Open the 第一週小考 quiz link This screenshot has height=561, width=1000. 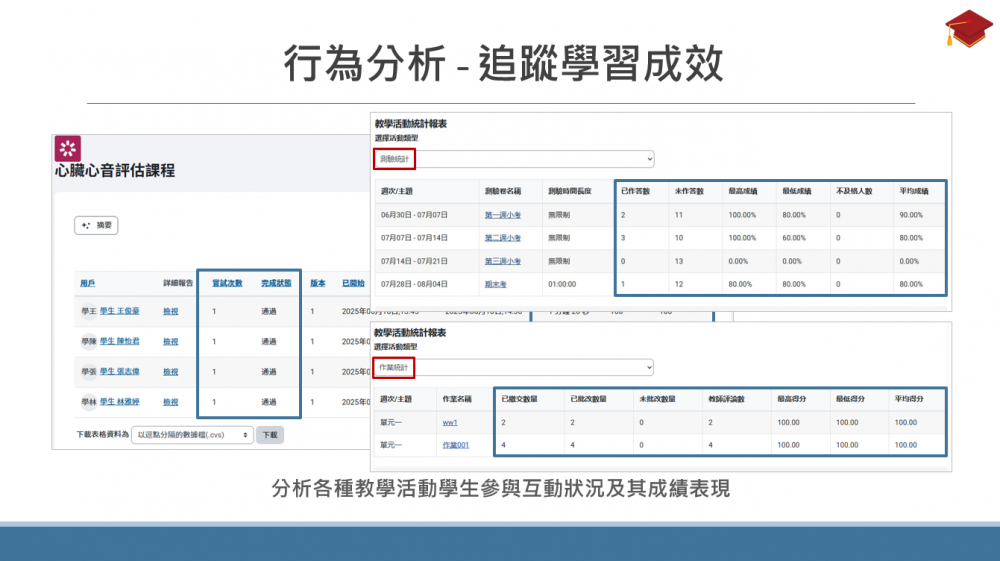503,215
